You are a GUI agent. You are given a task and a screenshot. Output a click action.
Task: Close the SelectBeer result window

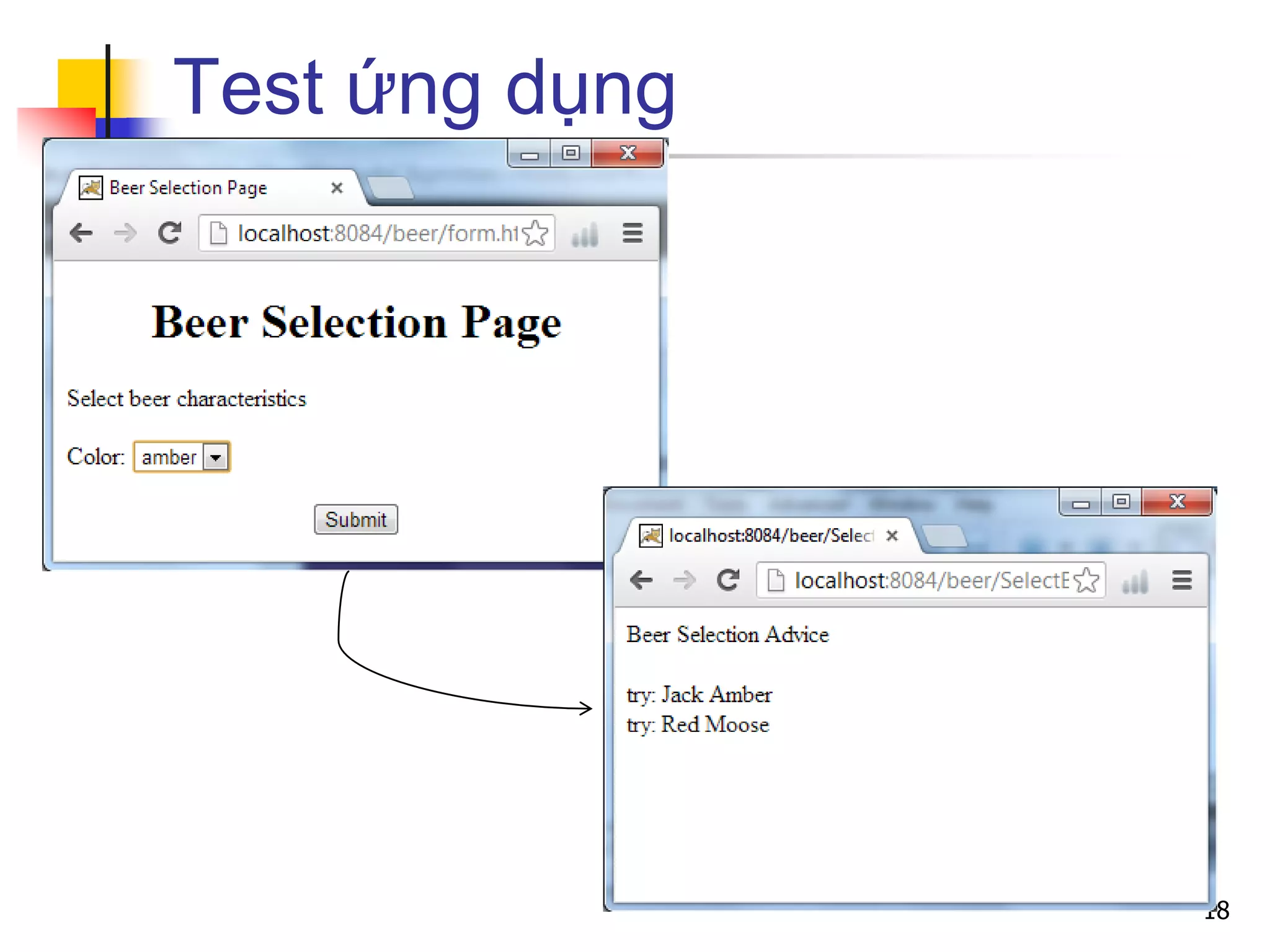point(1177,503)
